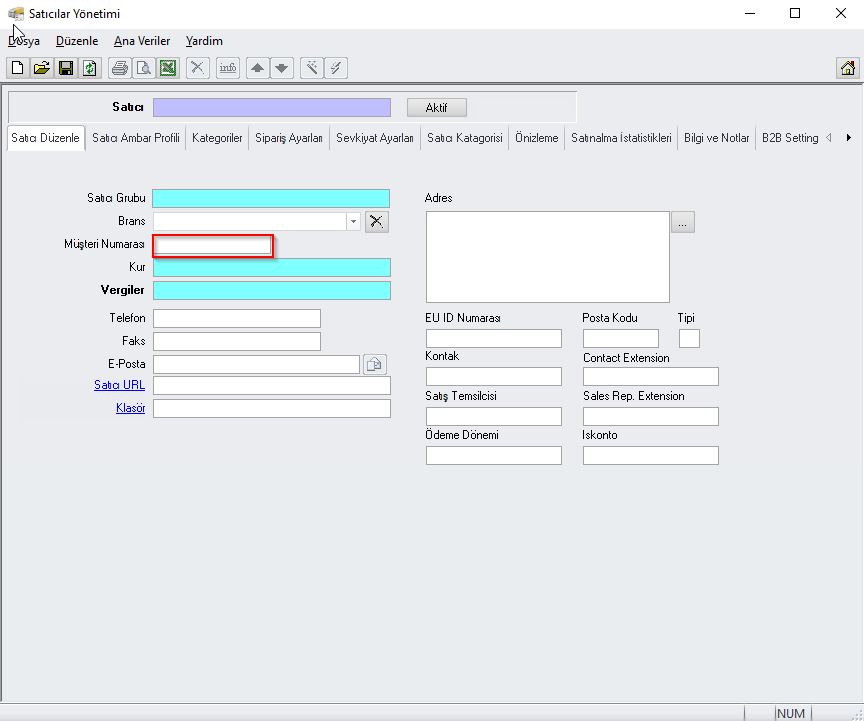The image size is (864, 721).
Task: Switch to the Sipariş Ayarları tab
Action: pyautogui.click(x=289, y=138)
